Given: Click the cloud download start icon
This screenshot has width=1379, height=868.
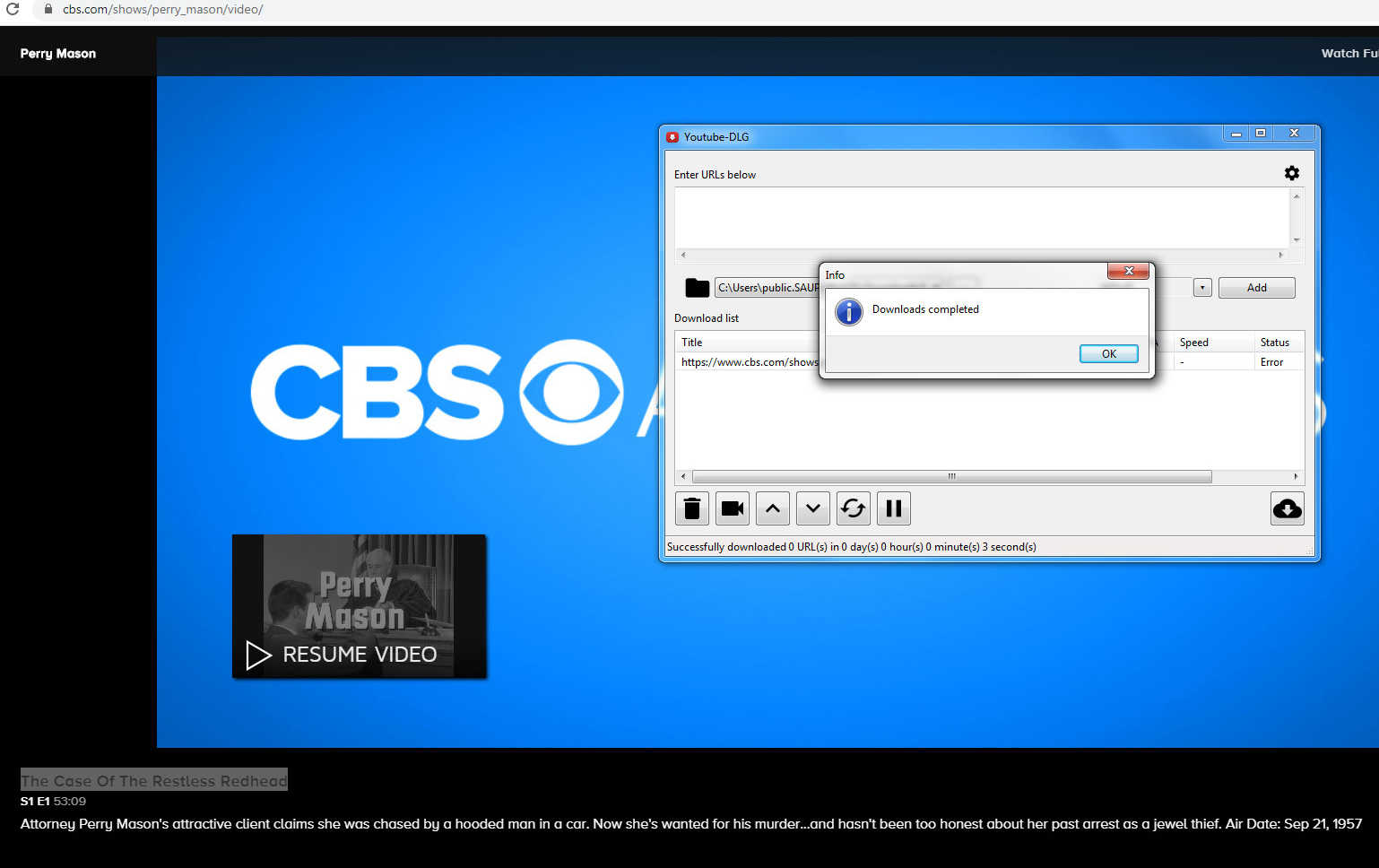Looking at the screenshot, I should pos(1288,508).
